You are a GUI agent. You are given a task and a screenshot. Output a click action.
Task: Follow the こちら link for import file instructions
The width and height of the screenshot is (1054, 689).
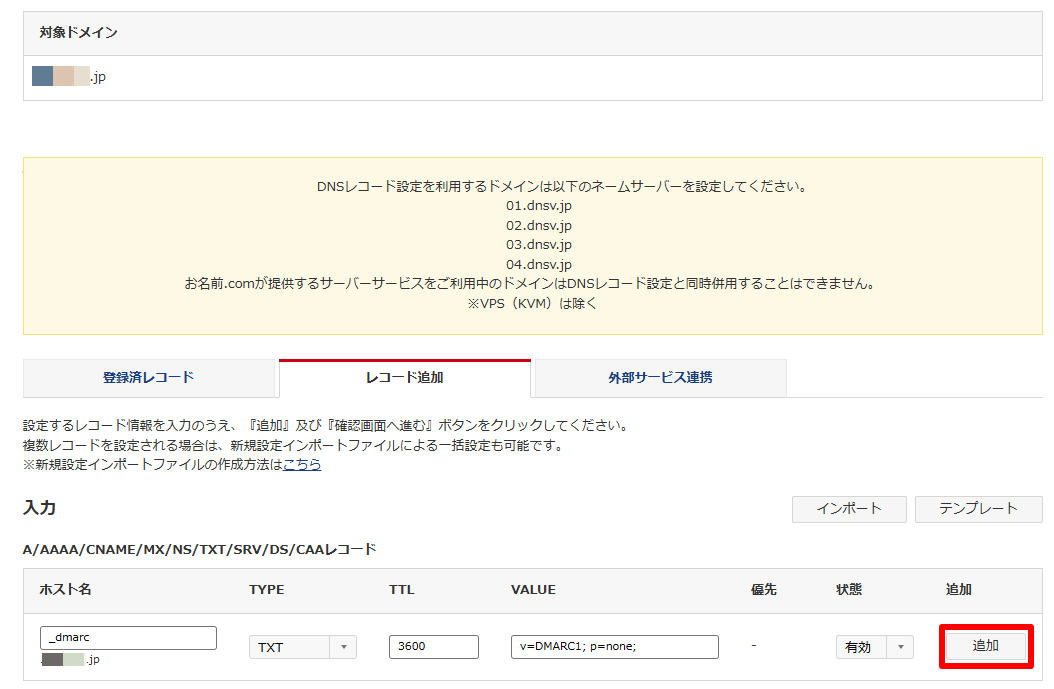point(302,465)
